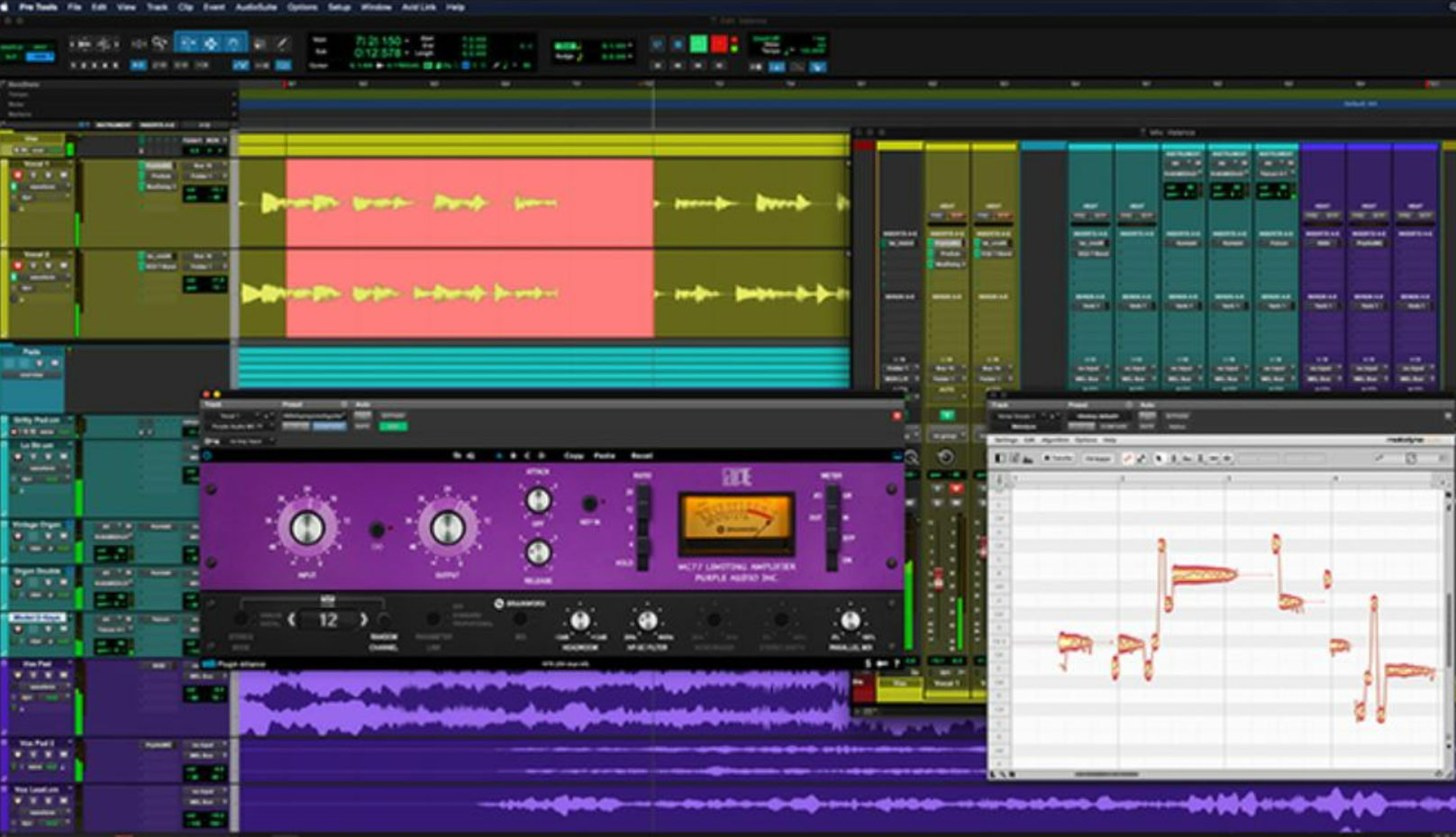The width and height of the screenshot is (1456, 837).
Task: Click the Headroom knob
Action: tap(580, 620)
